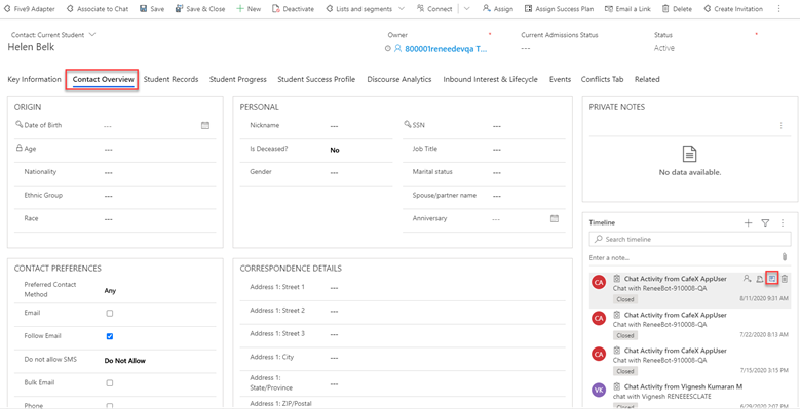Toggle the Email checkbox in Contact Preferences
This screenshot has height=409, width=800.
tap(110, 314)
